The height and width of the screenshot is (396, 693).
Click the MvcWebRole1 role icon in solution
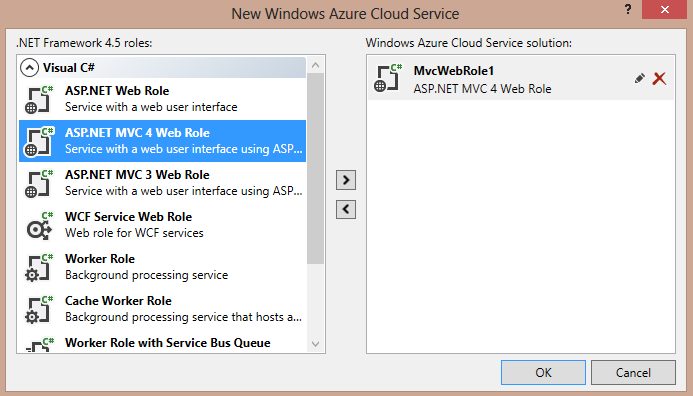click(x=388, y=78)
